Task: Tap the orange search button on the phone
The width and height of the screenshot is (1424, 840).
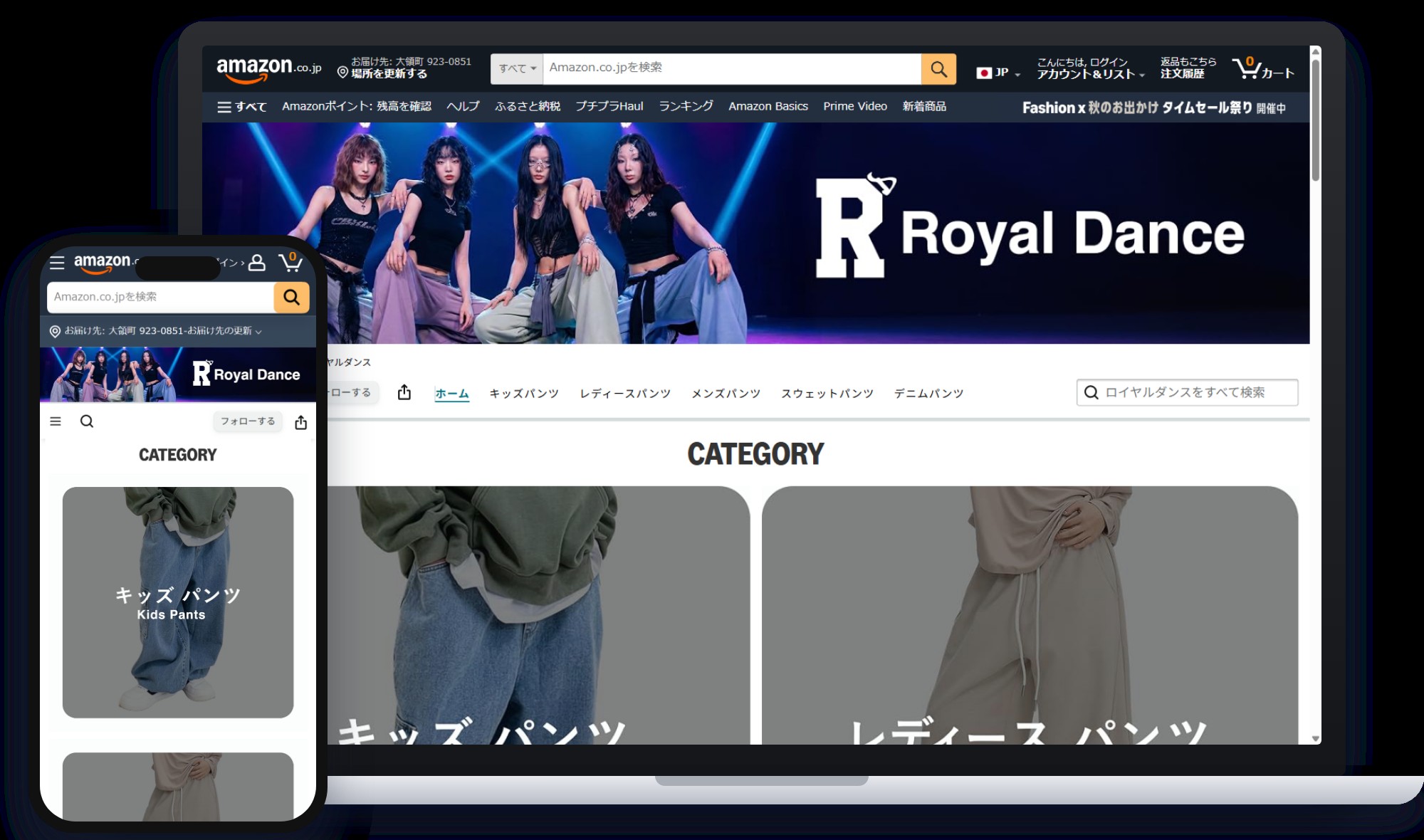Action: (x=291, y=297)
